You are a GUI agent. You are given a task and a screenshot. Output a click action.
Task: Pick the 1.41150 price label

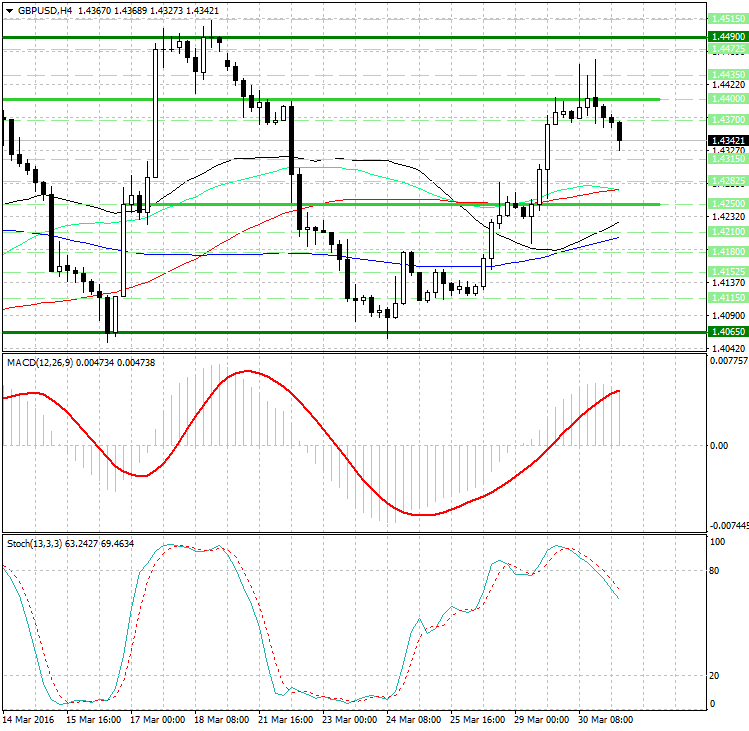pos(725,297)
